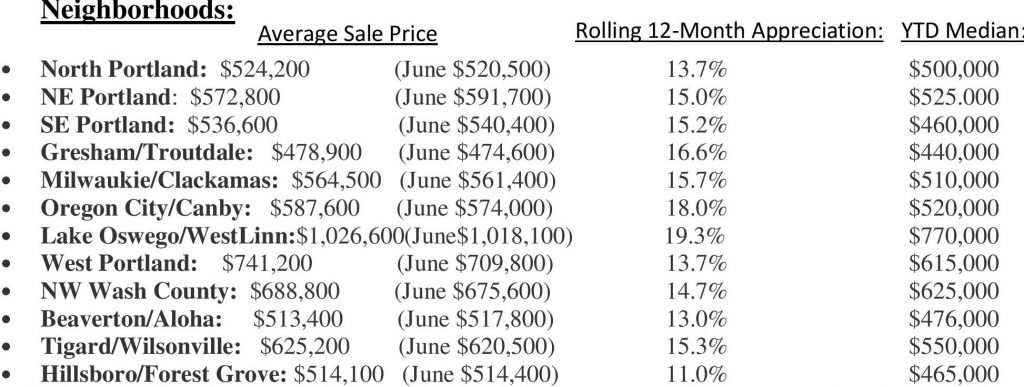Select the Average Sale Price header

(347, 33)
